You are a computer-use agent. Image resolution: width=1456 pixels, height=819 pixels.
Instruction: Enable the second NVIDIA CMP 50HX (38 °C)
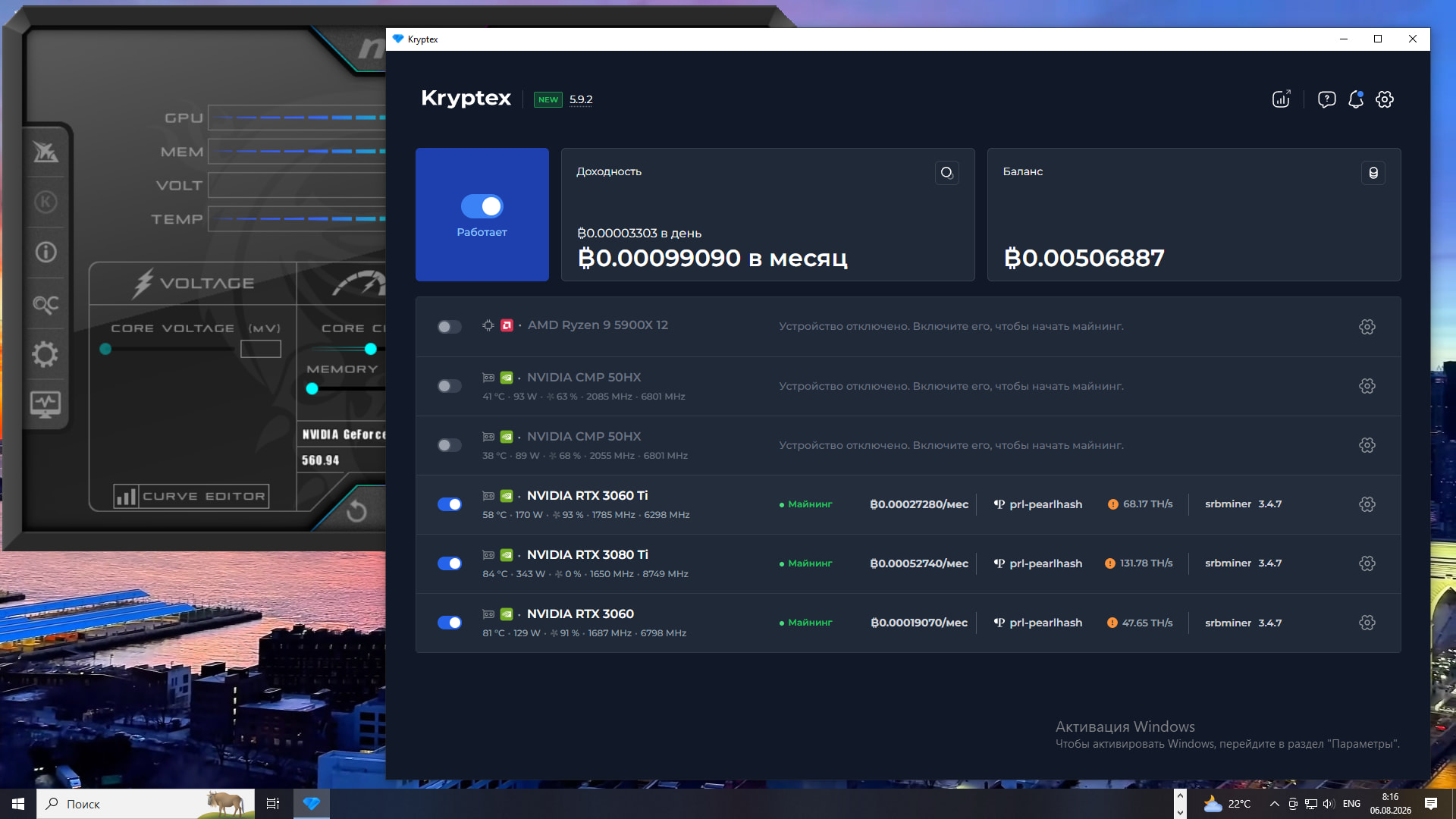tap(450, 445)
